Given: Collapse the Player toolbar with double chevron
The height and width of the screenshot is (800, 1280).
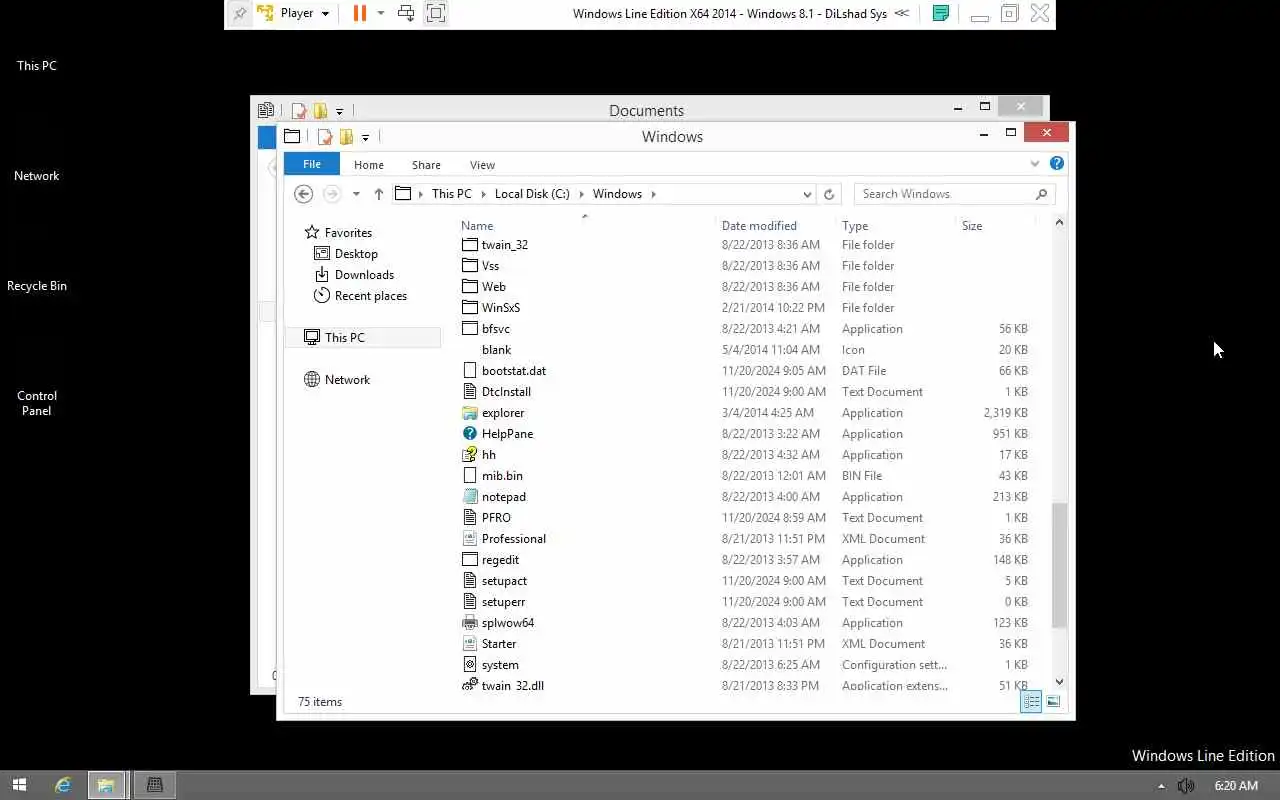Looking at the screenshot, I should pyautogui.click(x=901, y=13).
